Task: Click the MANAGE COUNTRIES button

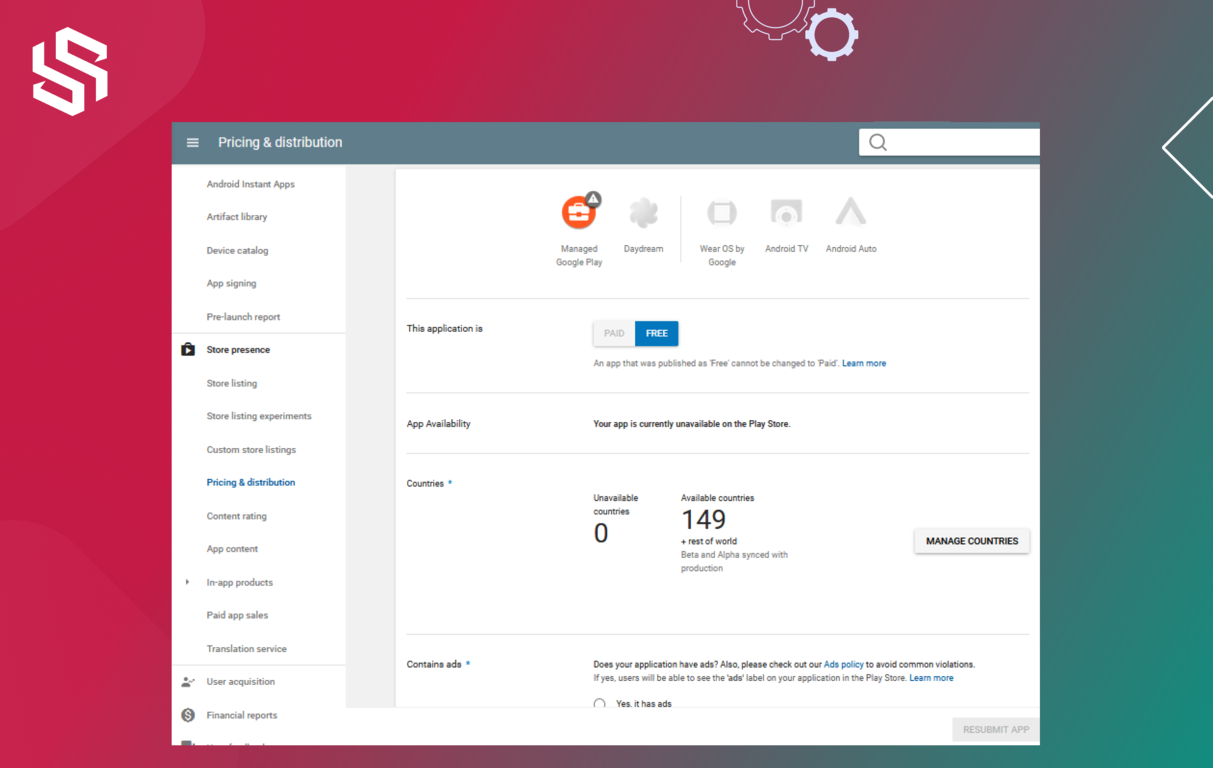Action: tap(972, 541)
